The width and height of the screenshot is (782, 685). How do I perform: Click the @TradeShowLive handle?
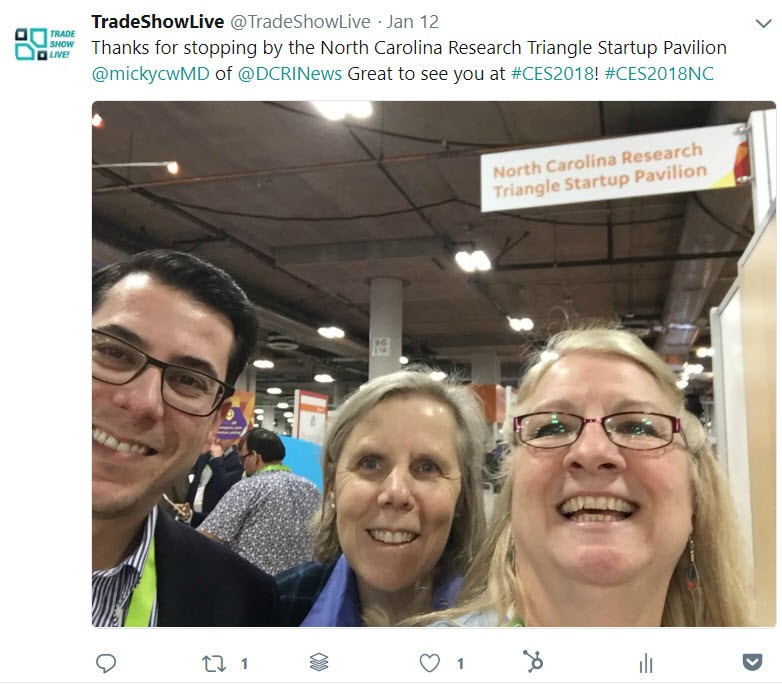pyautogui.click(x=300, y=22)
